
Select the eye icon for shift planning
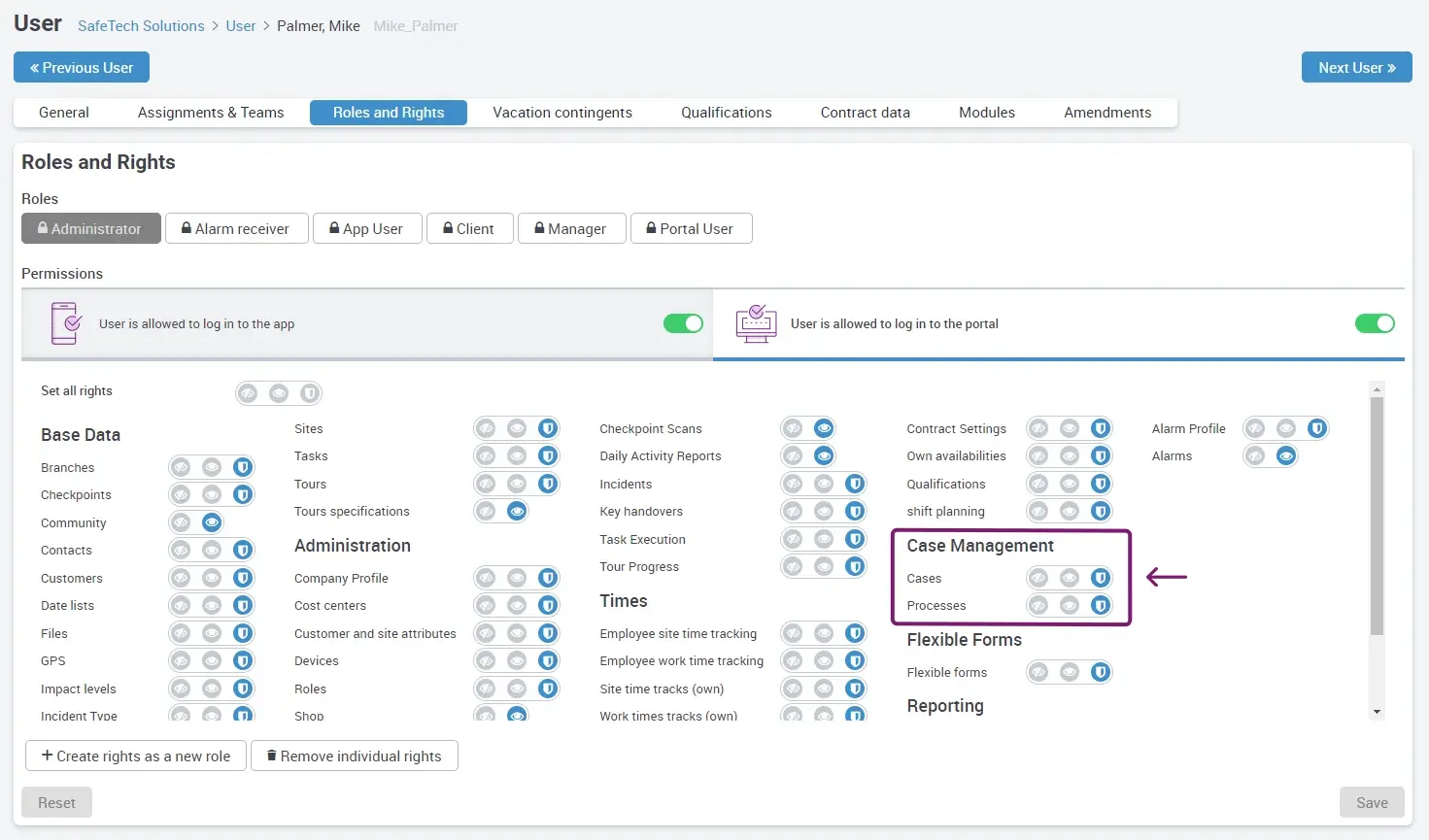pyautogui.click(x=1070, y=511)
